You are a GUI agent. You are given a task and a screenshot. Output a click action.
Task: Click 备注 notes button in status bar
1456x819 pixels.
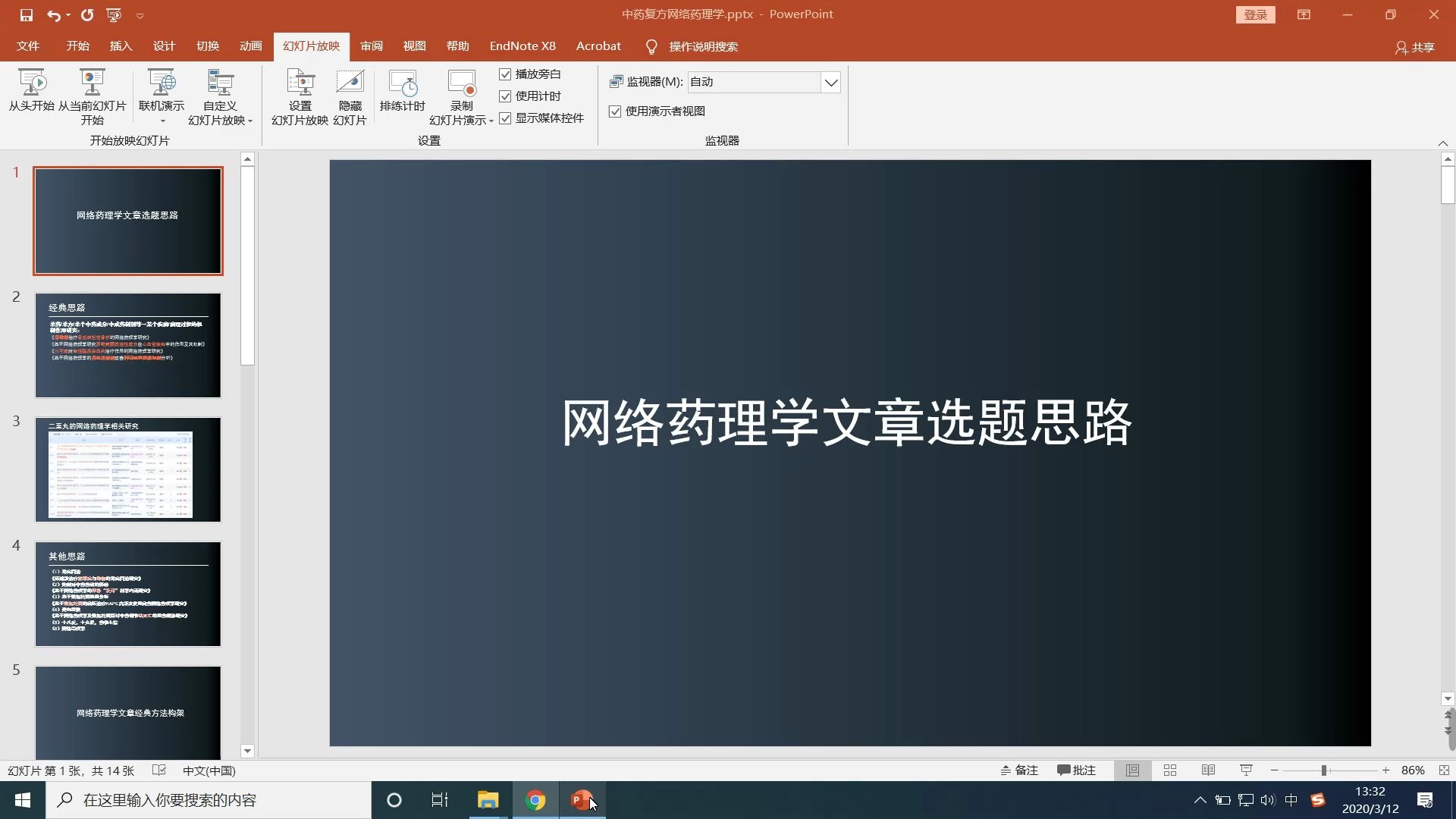(x=1018, y=770)
